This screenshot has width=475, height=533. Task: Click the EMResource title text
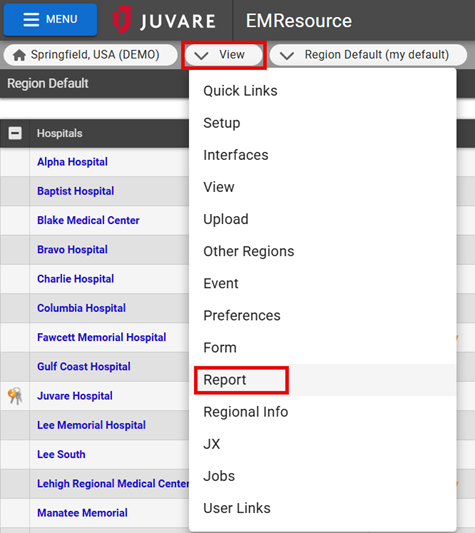click(x=299, y=21)
